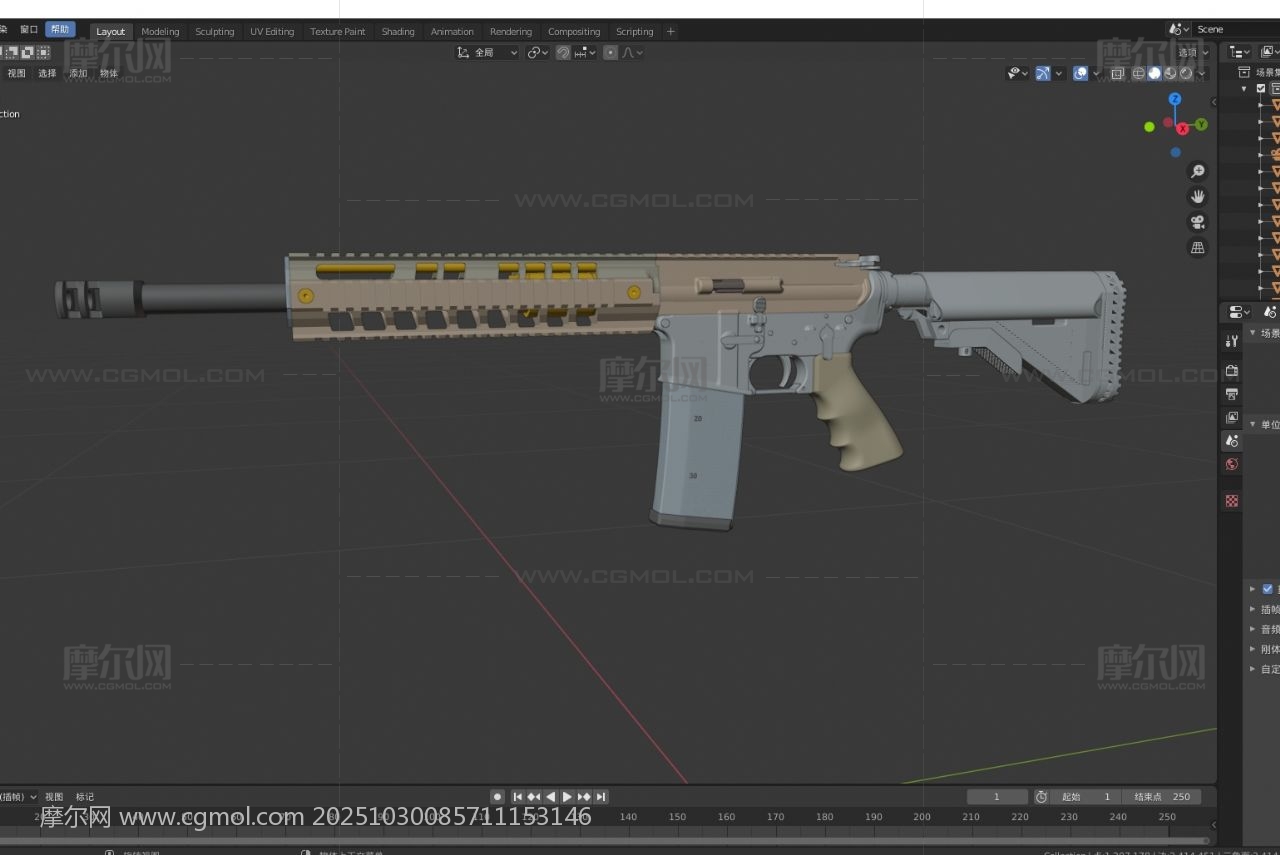
Task: Open the Tool properties tab (wrench icon)
Action: point(1232,341)
